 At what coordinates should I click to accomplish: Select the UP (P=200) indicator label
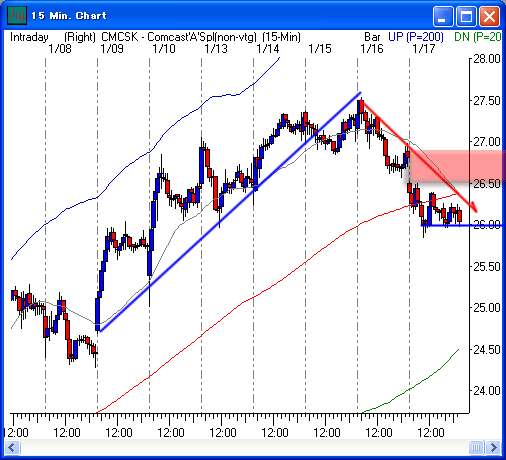tap(416, 37)
